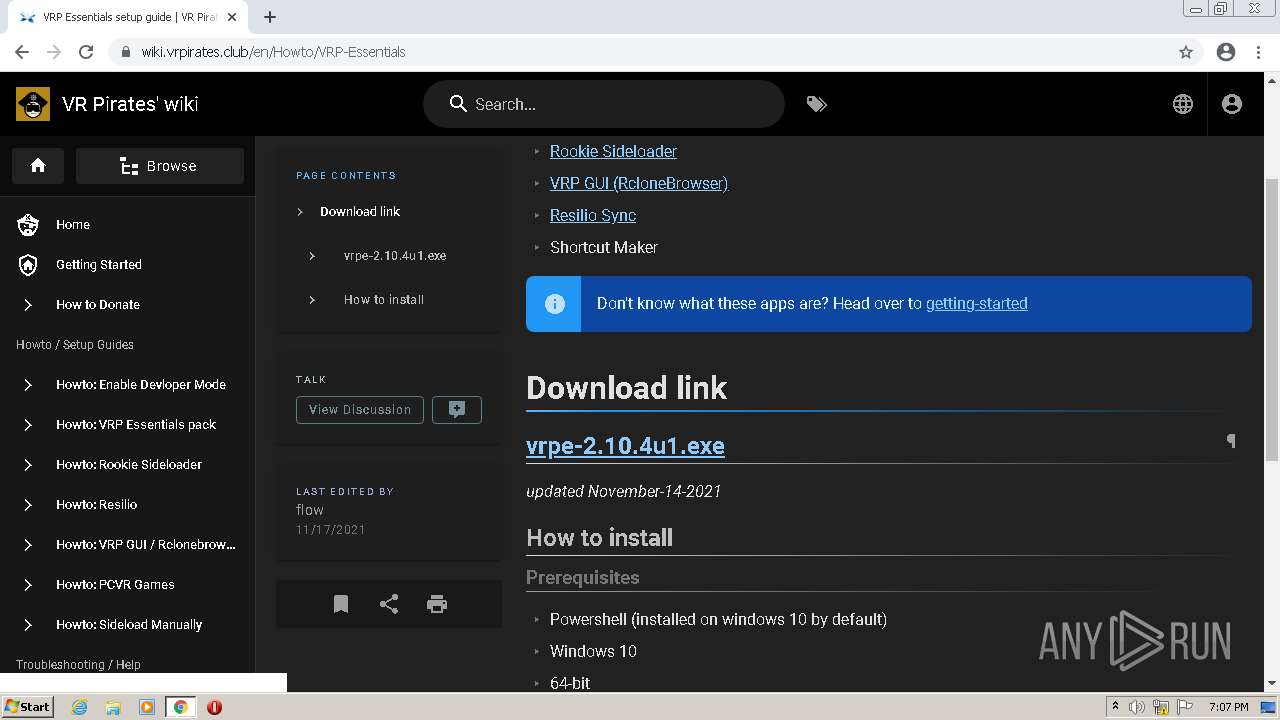Click the VR Pirates wiki logo icon
The height and width of the screenshot is (720, 1280).
(33, 104)
